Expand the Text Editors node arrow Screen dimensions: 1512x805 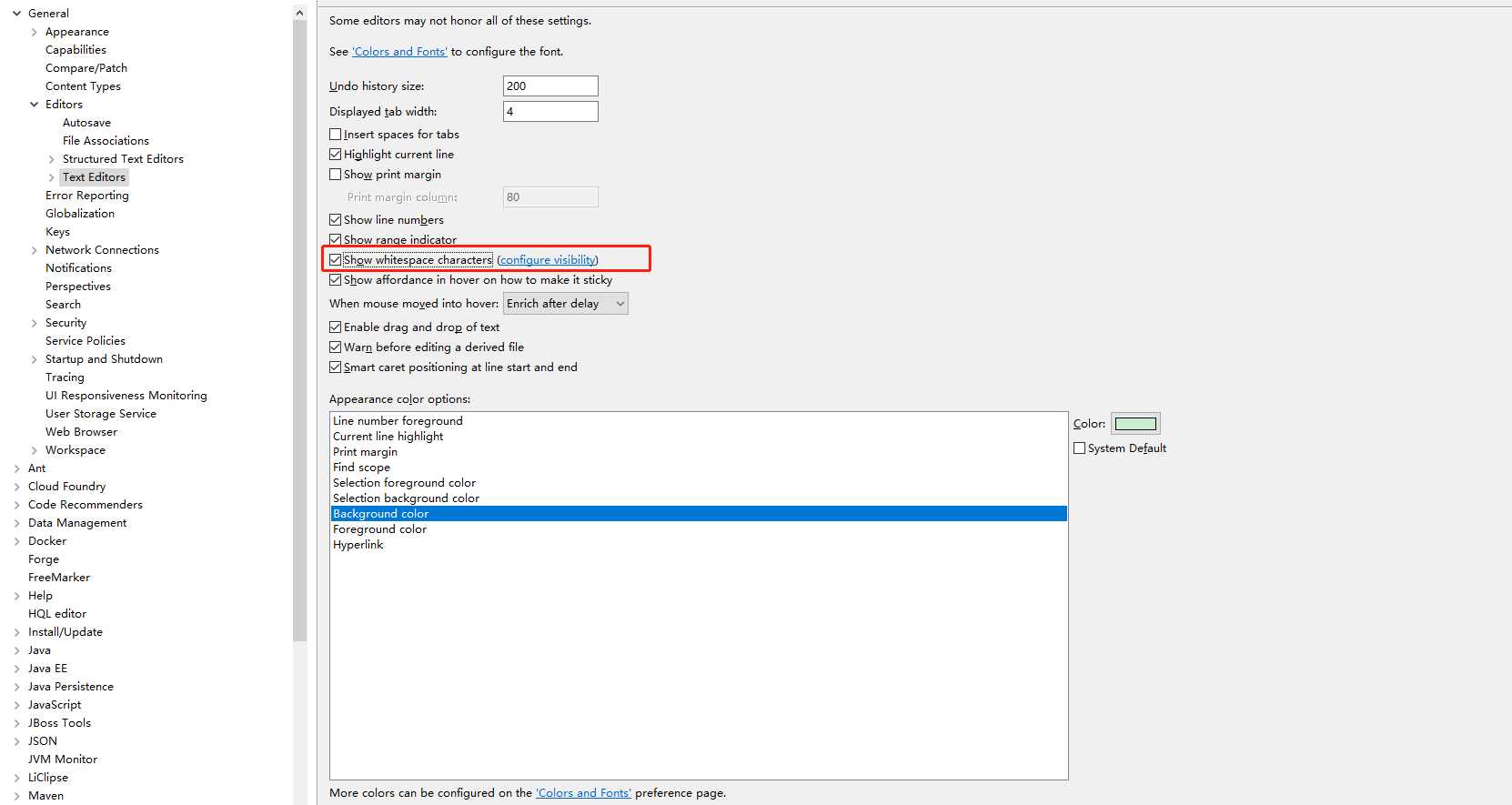coord(52,177)
